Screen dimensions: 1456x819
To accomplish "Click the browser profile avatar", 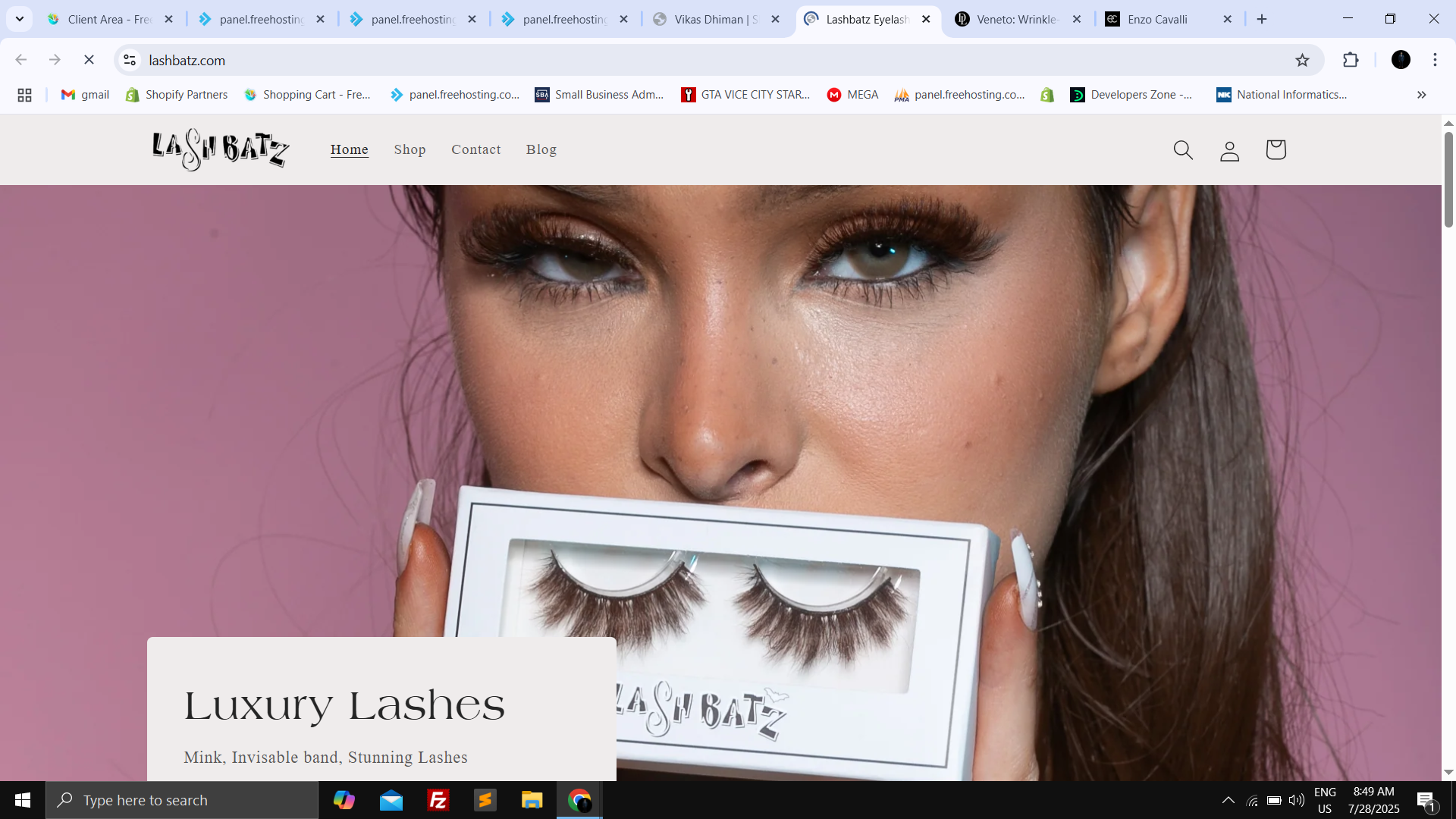I will point(1401,60).
